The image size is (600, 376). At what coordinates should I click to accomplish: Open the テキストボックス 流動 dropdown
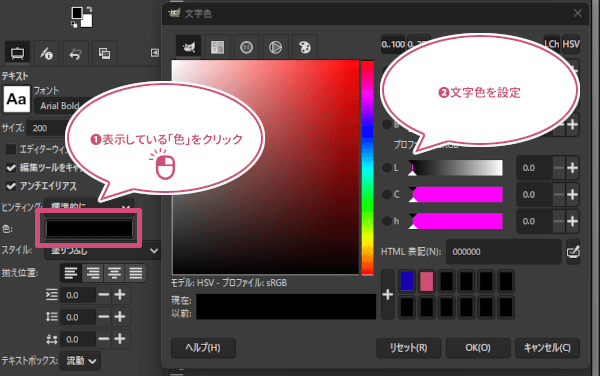80,361
